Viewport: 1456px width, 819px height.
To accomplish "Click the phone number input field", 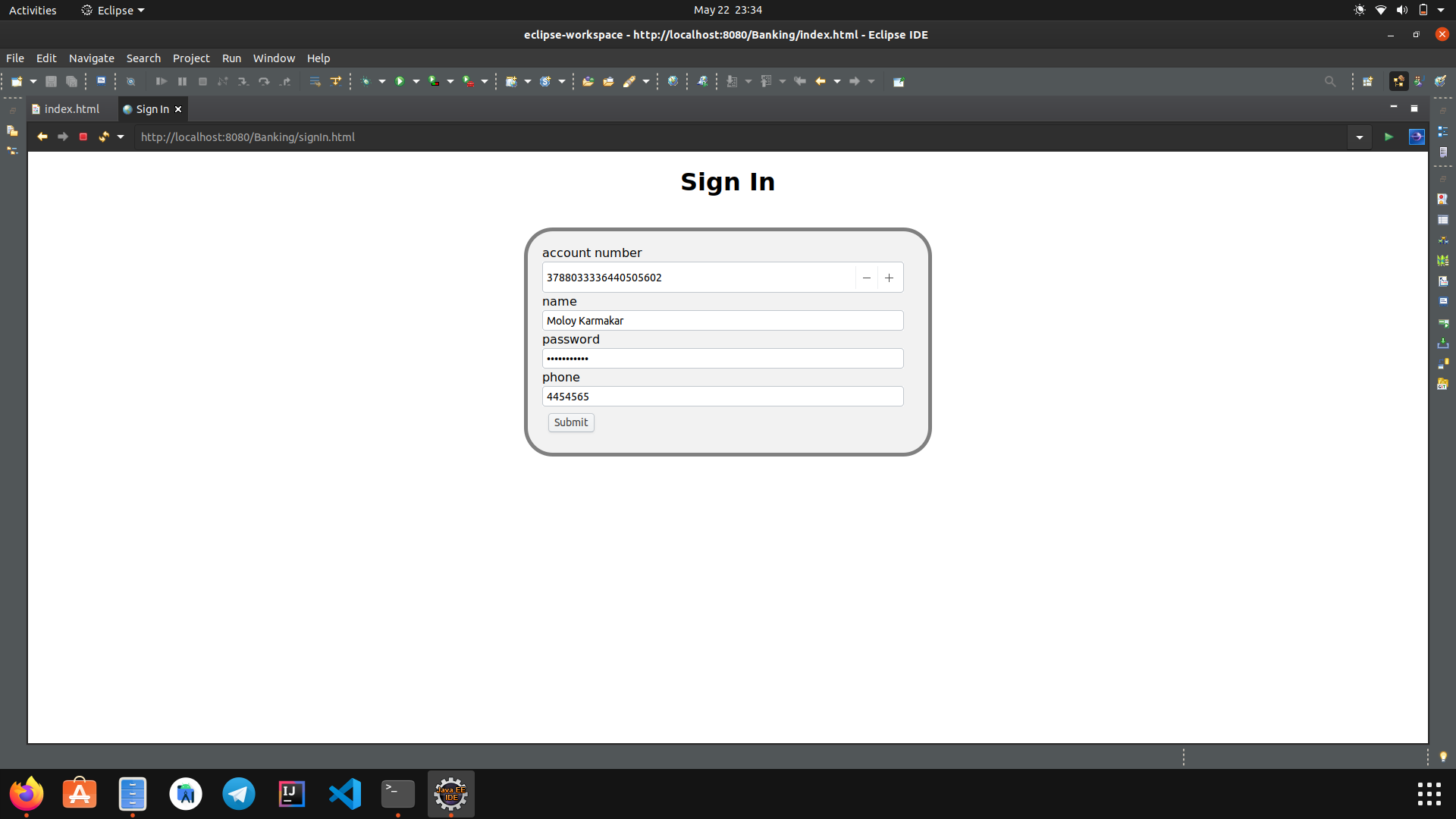I will tap(722, 396).
